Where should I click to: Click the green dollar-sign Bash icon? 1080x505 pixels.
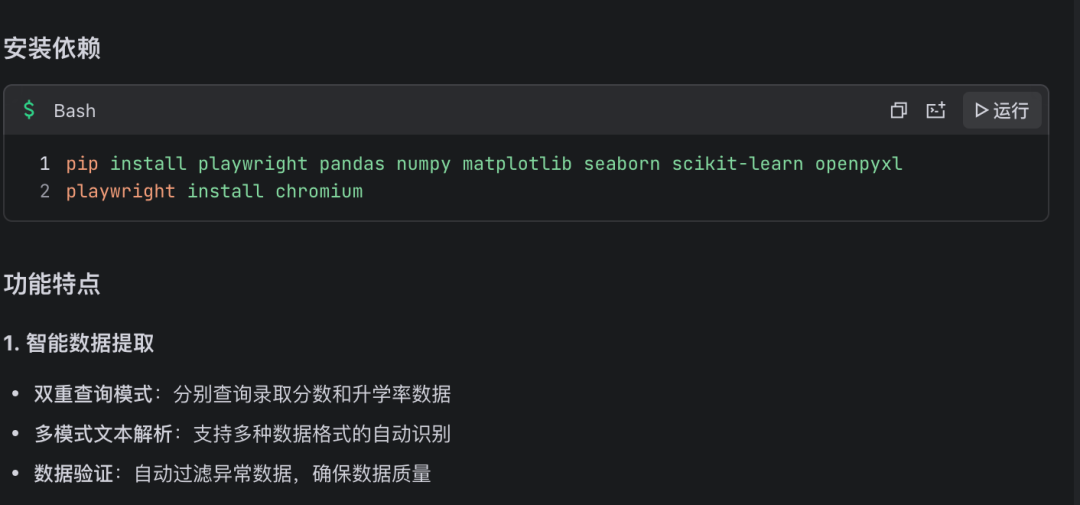[29, 110]
